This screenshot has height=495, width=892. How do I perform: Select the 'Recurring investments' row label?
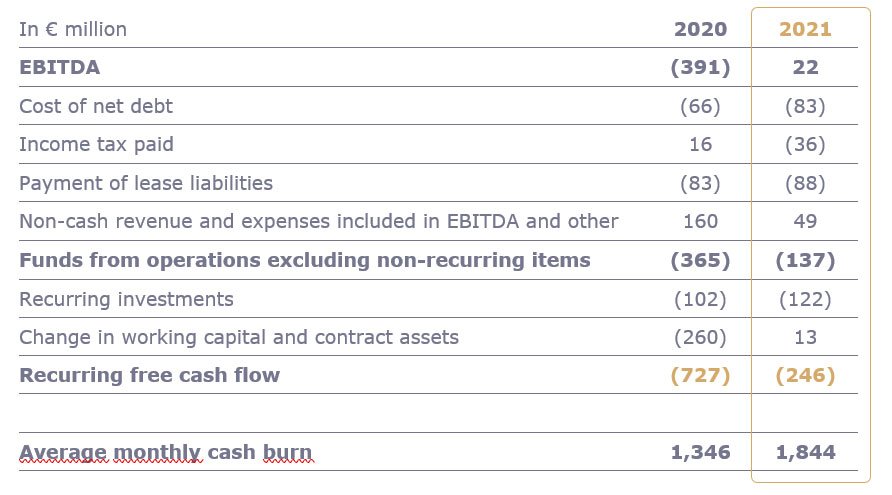(126, 299)
